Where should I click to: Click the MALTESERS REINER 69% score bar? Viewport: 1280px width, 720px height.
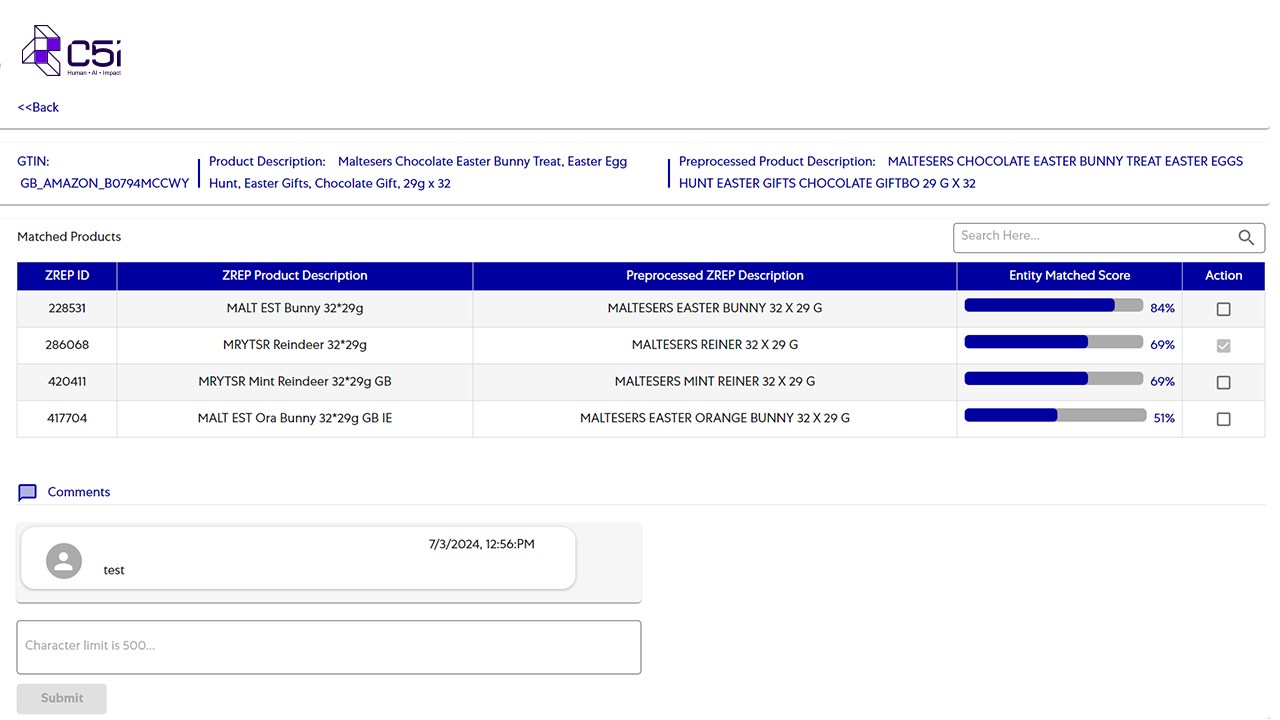1053,342
